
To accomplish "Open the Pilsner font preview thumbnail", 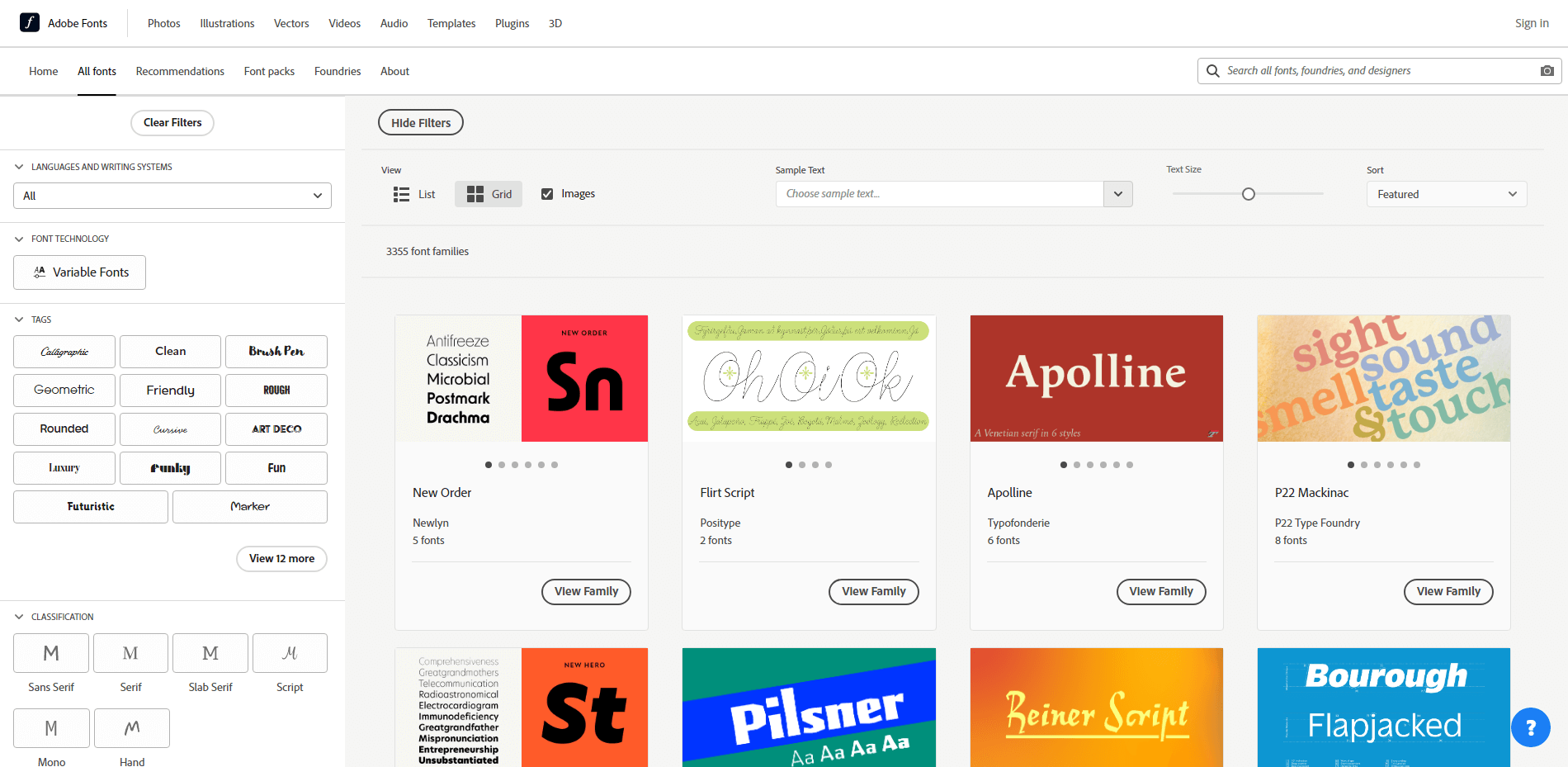I will (x=809, y=708).
